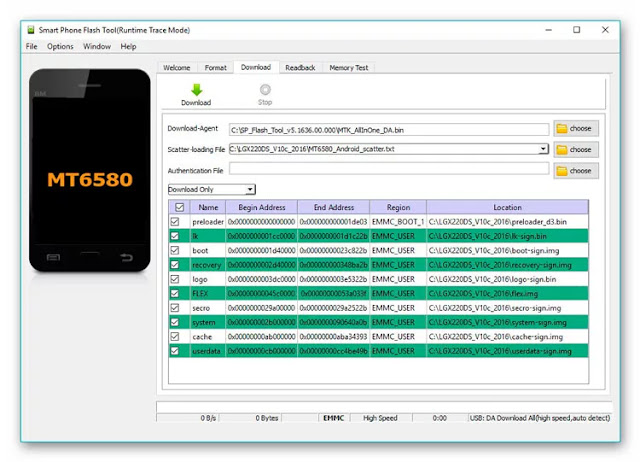Uncheck the preloader partition checkbox
Viewport: 640px width, 462px height.
click(175, 222)
